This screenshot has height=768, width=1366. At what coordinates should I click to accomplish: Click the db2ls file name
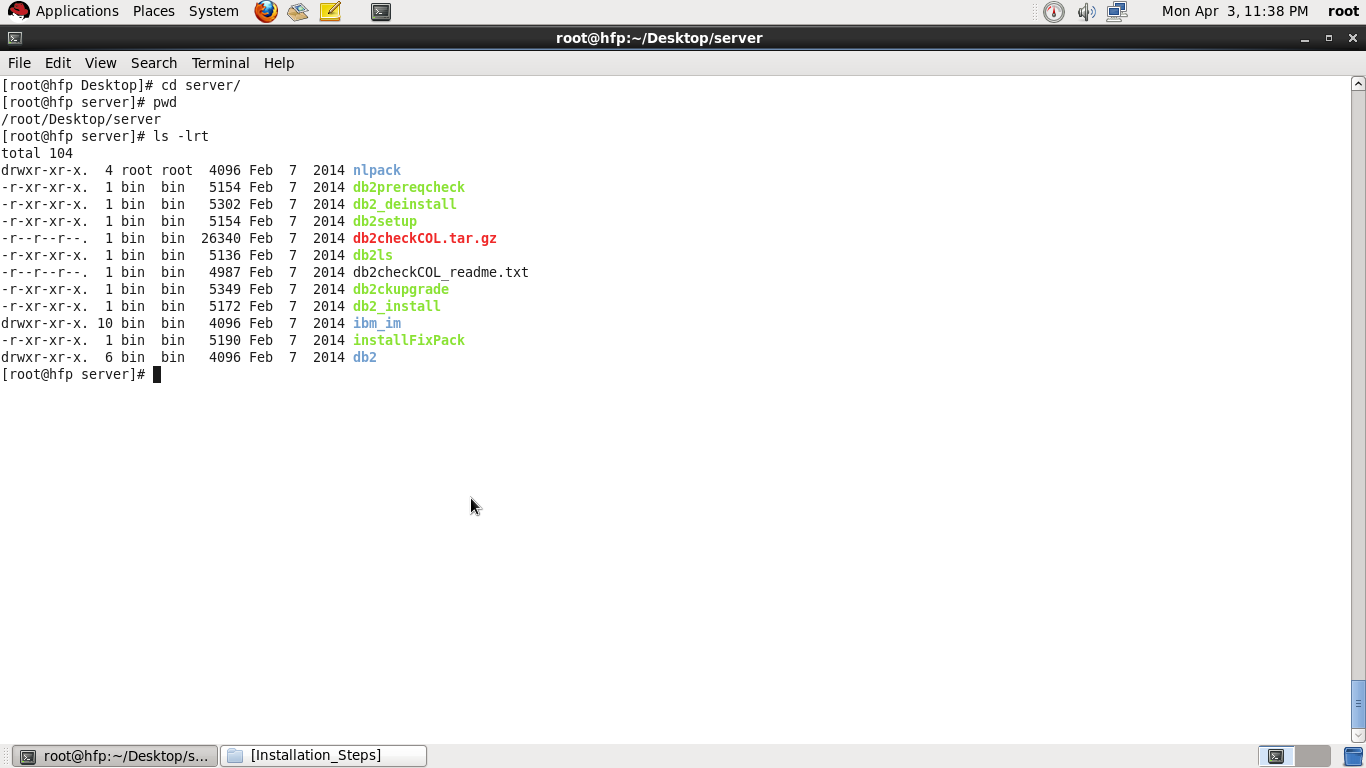(373, 255)
